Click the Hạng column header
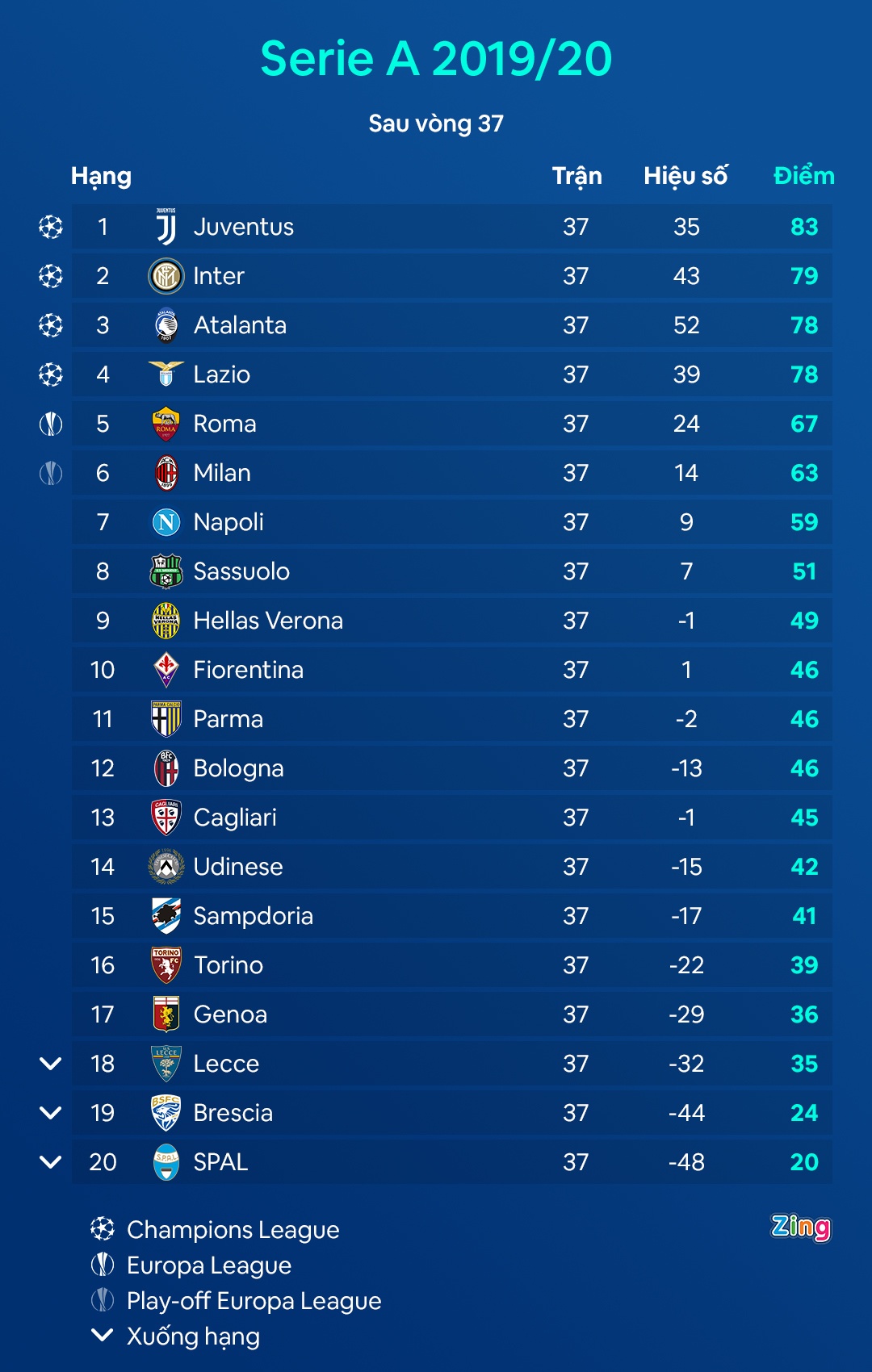 pos(101,176)
